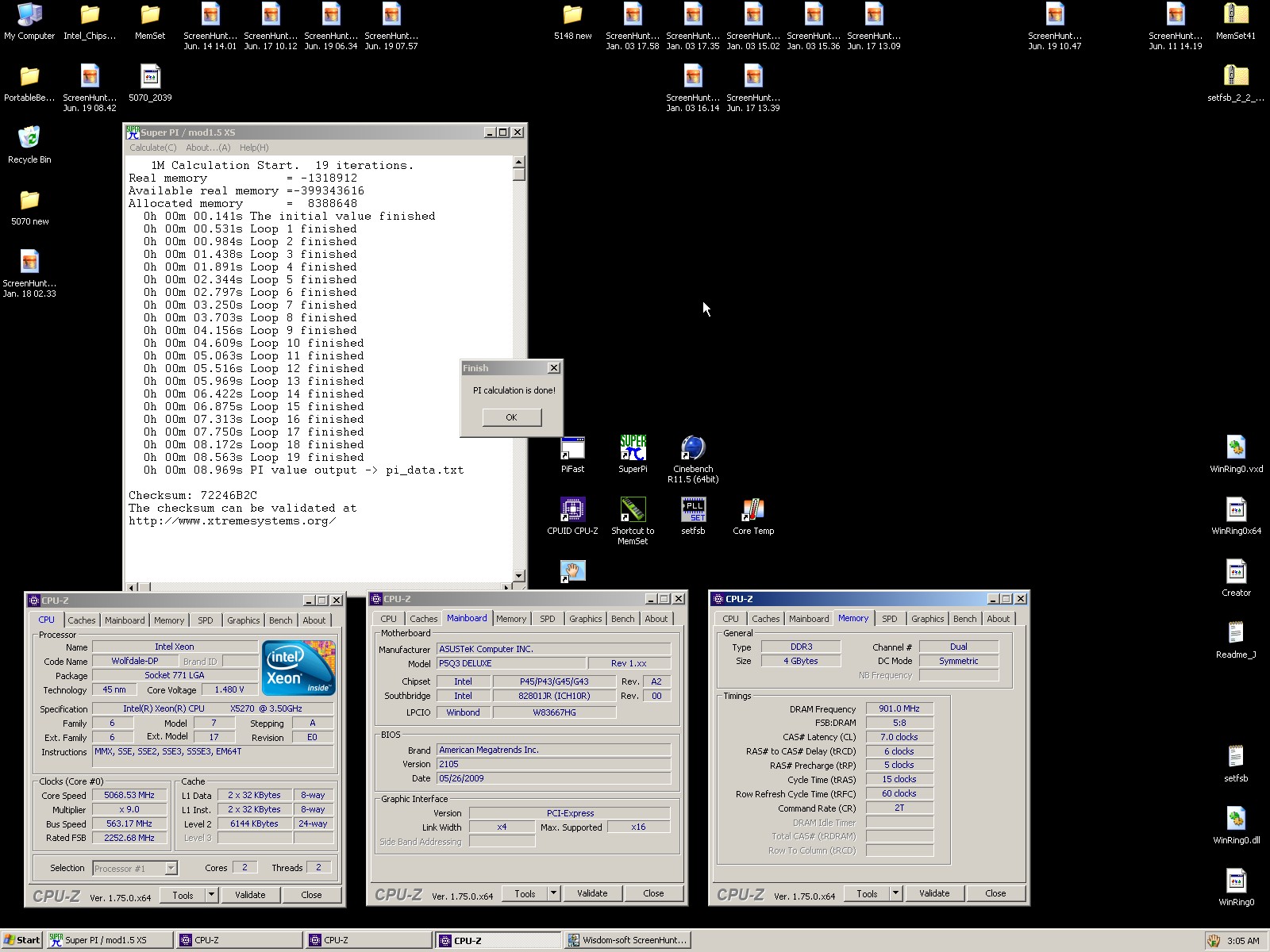Switch to Graphics tab in right CPU-Z
1270x952 pixels.
coord(928,619)
